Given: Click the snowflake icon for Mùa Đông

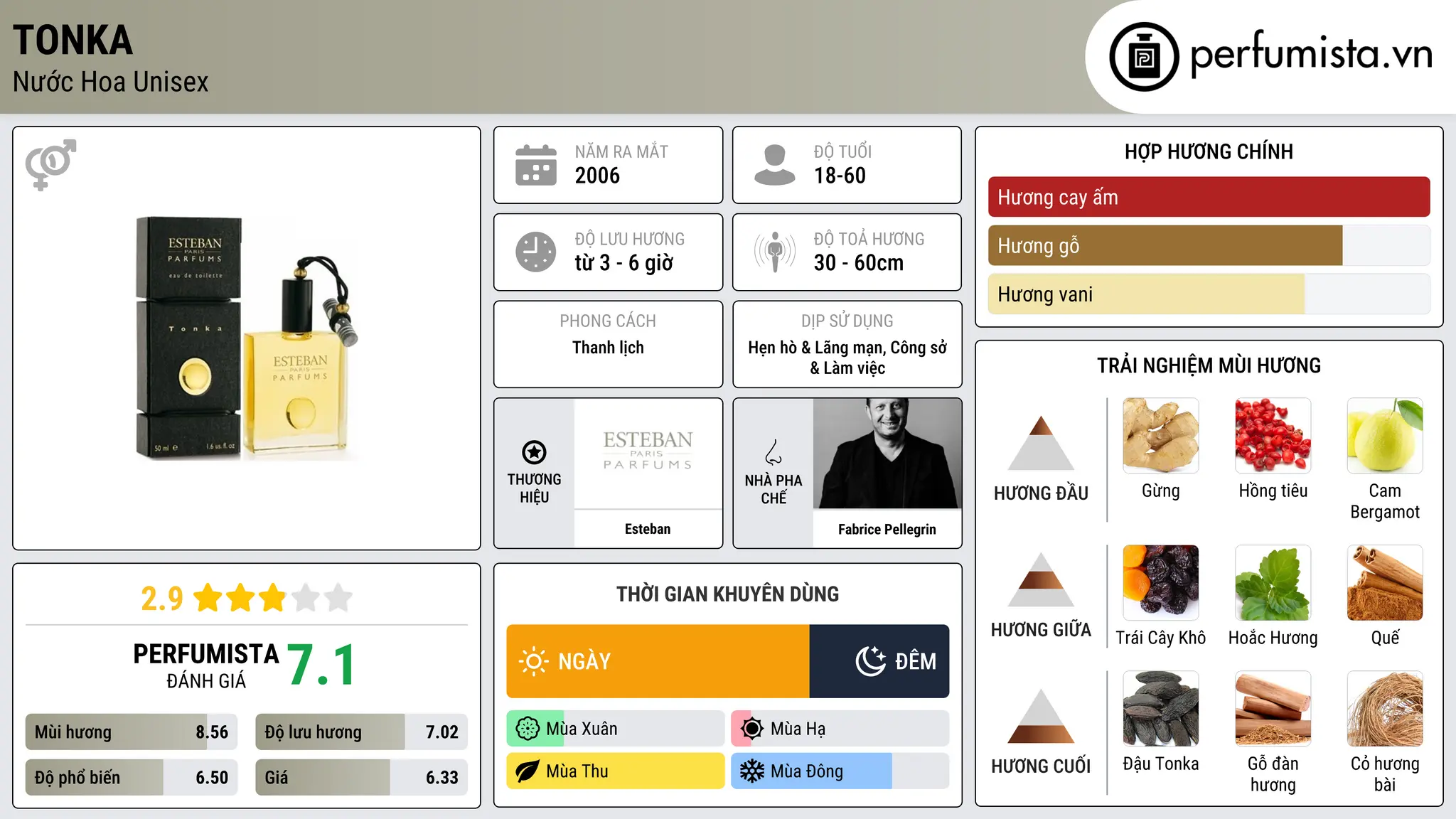Looking at the screenshot, I should pyautogui.click(x=752, y=771).
